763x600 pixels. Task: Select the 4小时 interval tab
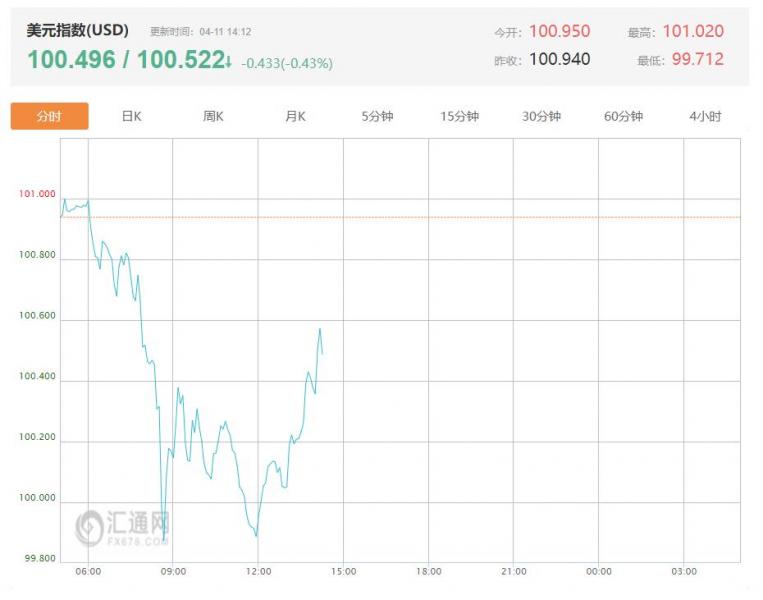pyautogui.click(x=704, y=116)
